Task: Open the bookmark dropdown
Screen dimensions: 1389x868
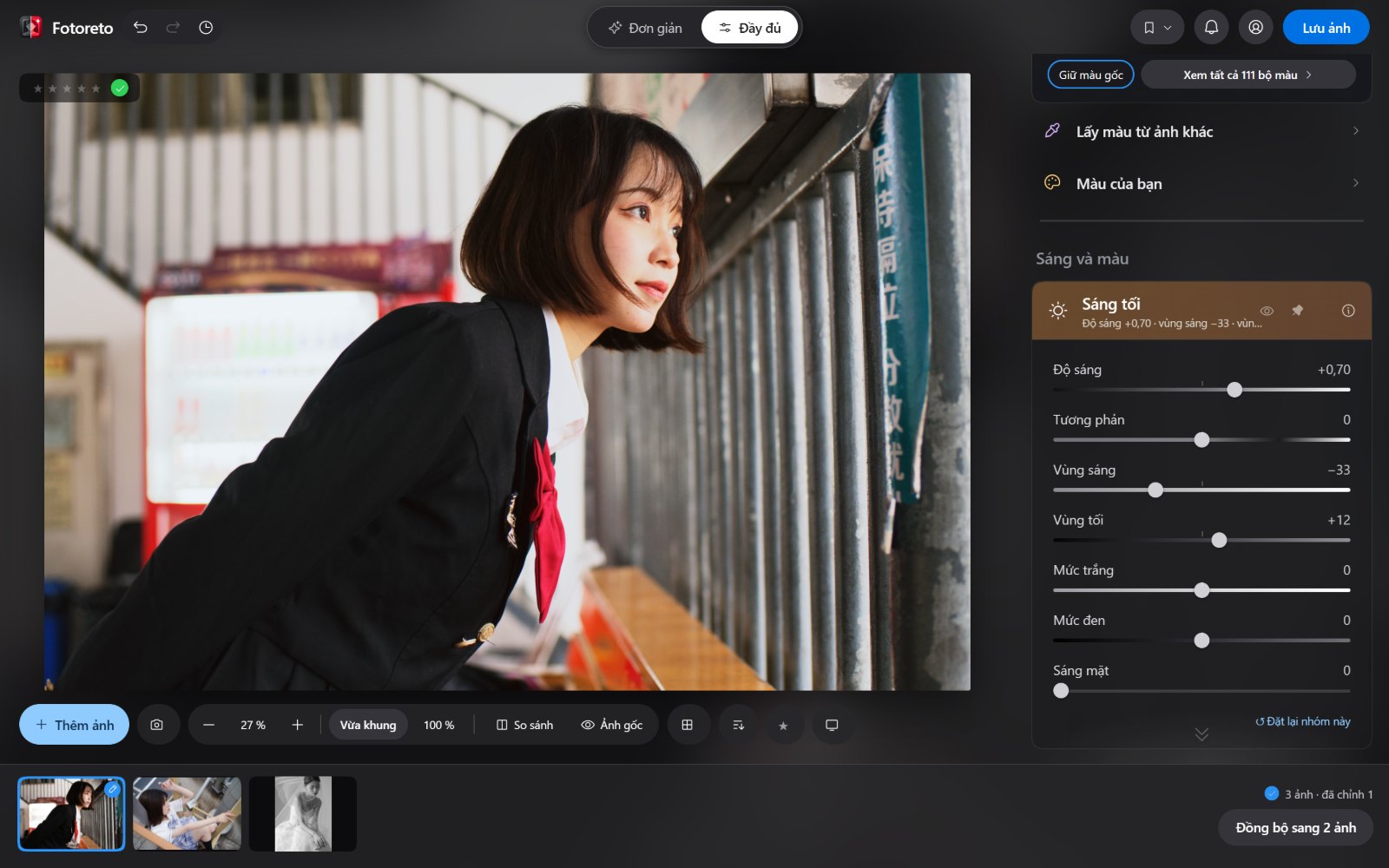Action: [x=1156, y=28]
